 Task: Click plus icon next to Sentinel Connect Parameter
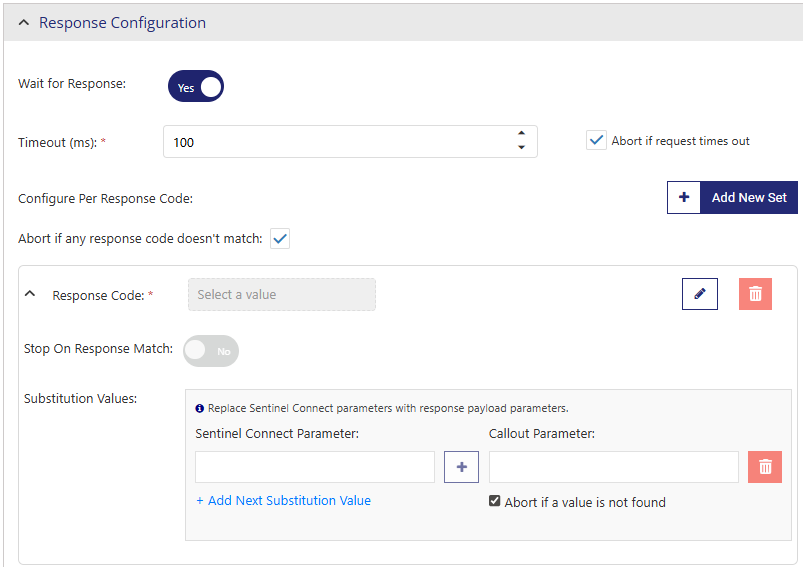coord(461,467)
